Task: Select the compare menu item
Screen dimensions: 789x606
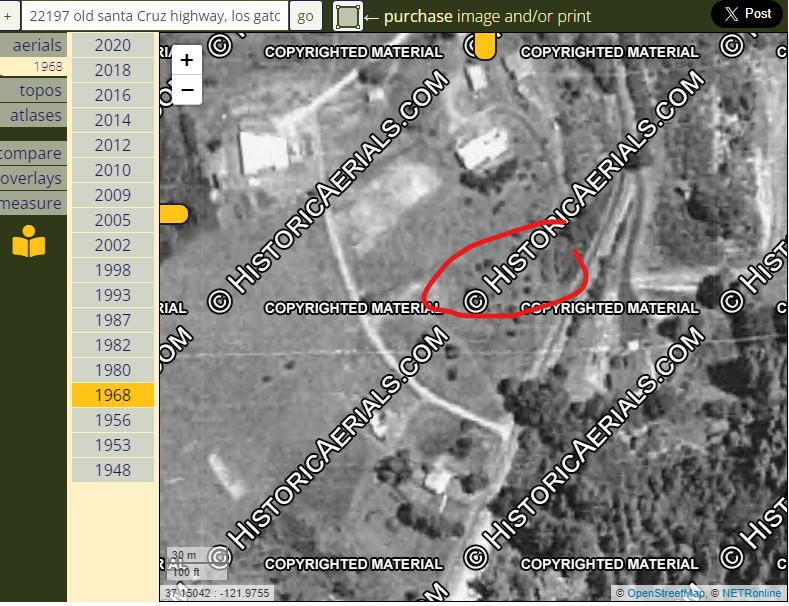Action: tap(32, 154)
